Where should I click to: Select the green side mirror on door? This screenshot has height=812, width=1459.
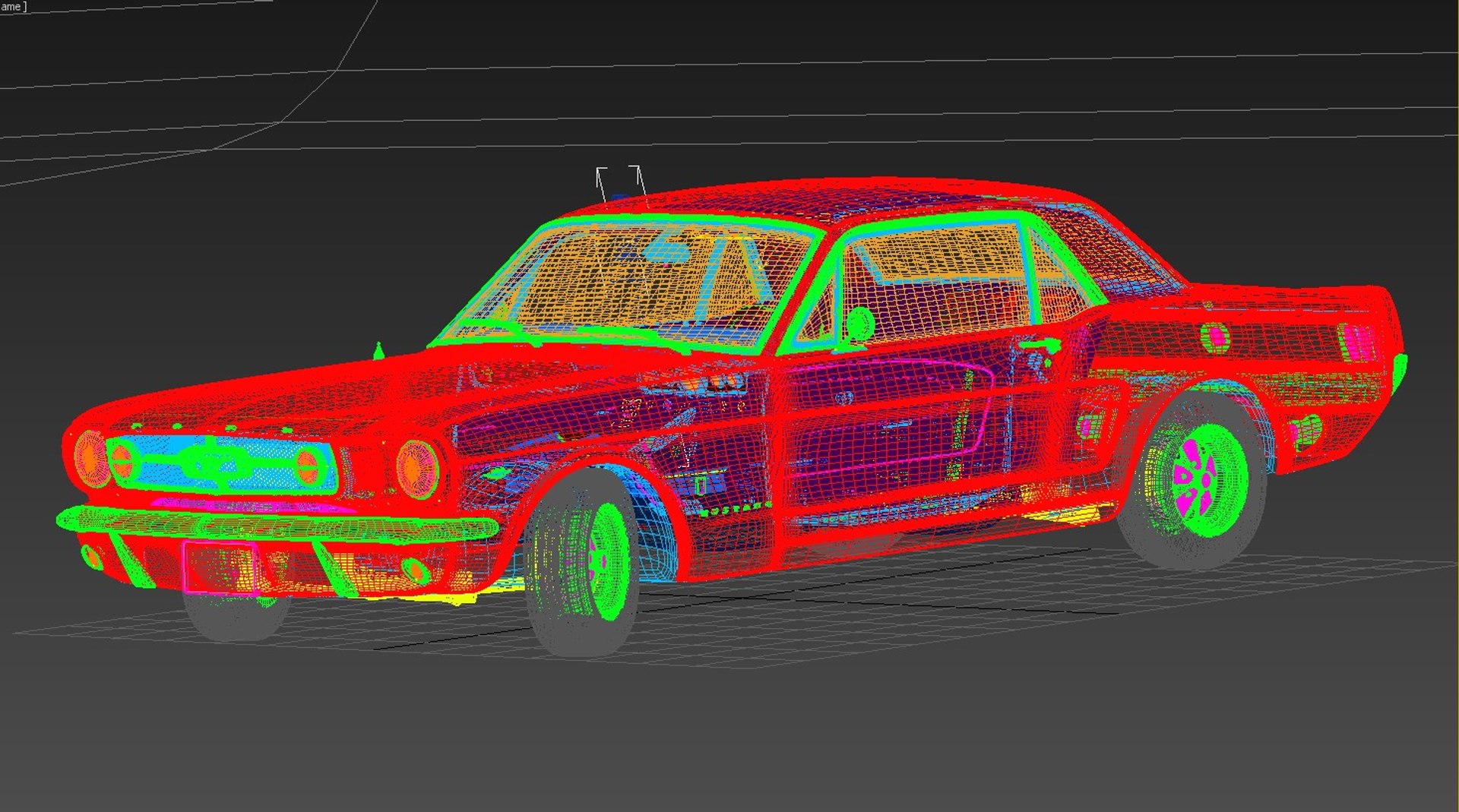click(x=860, y=325)
